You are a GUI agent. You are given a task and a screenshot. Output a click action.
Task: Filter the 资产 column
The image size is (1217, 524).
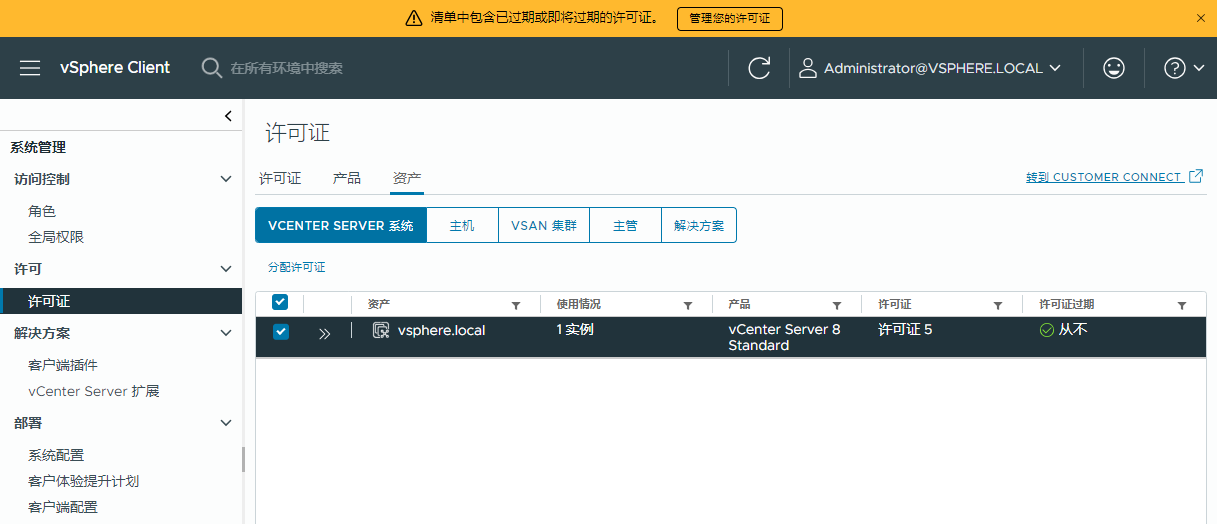(516, 305)
